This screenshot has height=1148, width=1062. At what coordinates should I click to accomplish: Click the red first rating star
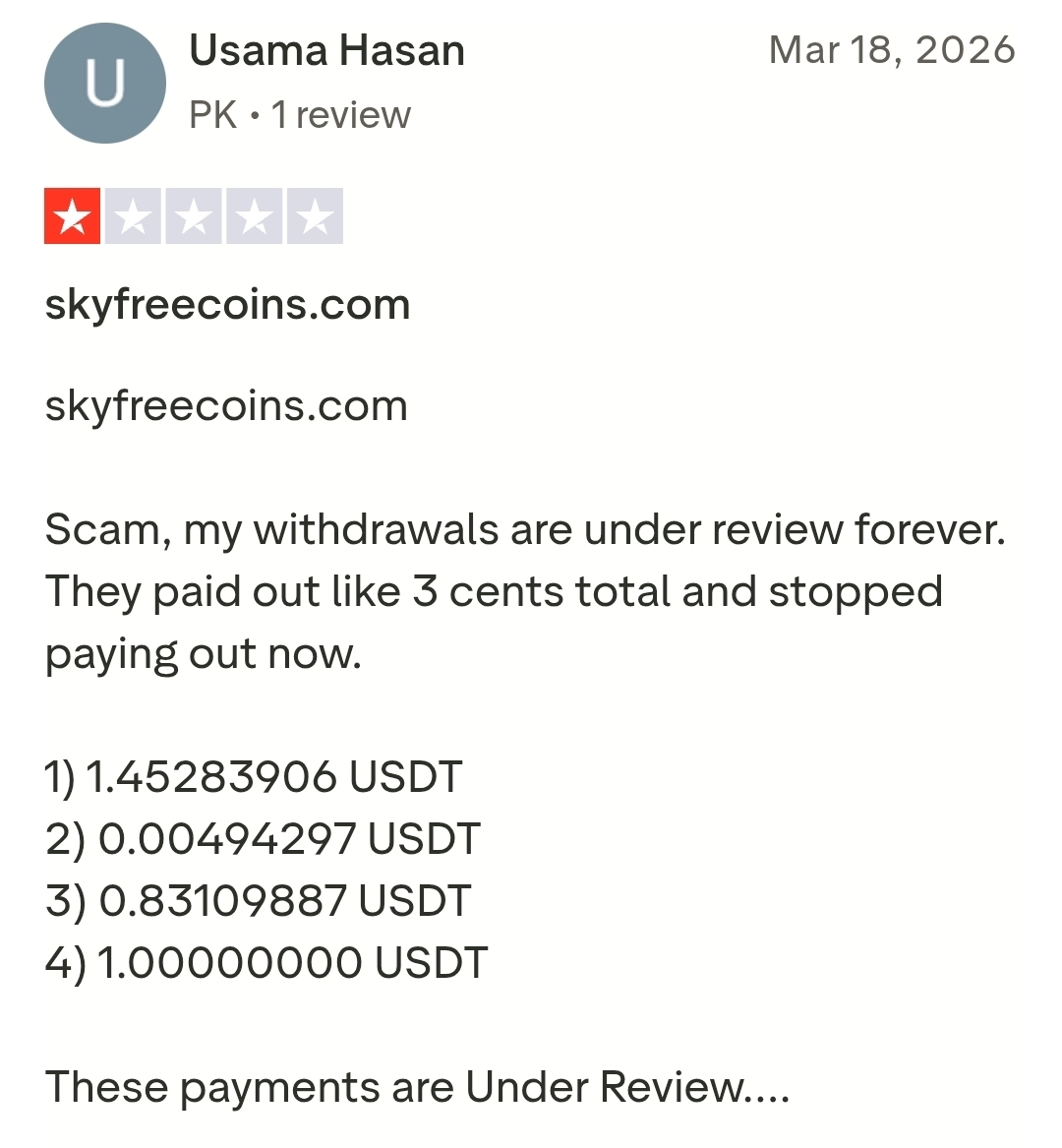pos(72,216)
